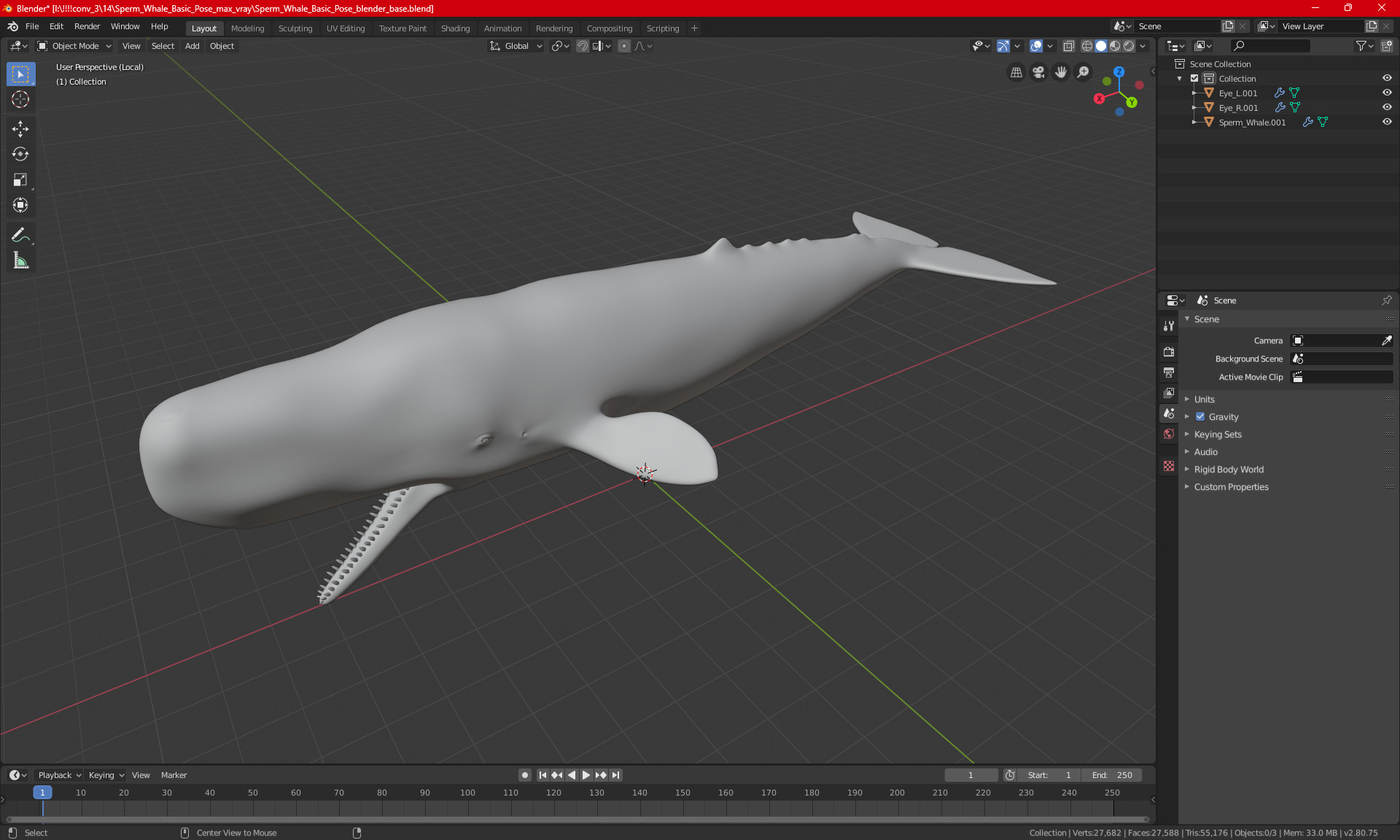Select the Scale tool
This screenshot has height=840, width=1400.
[20, 179]
